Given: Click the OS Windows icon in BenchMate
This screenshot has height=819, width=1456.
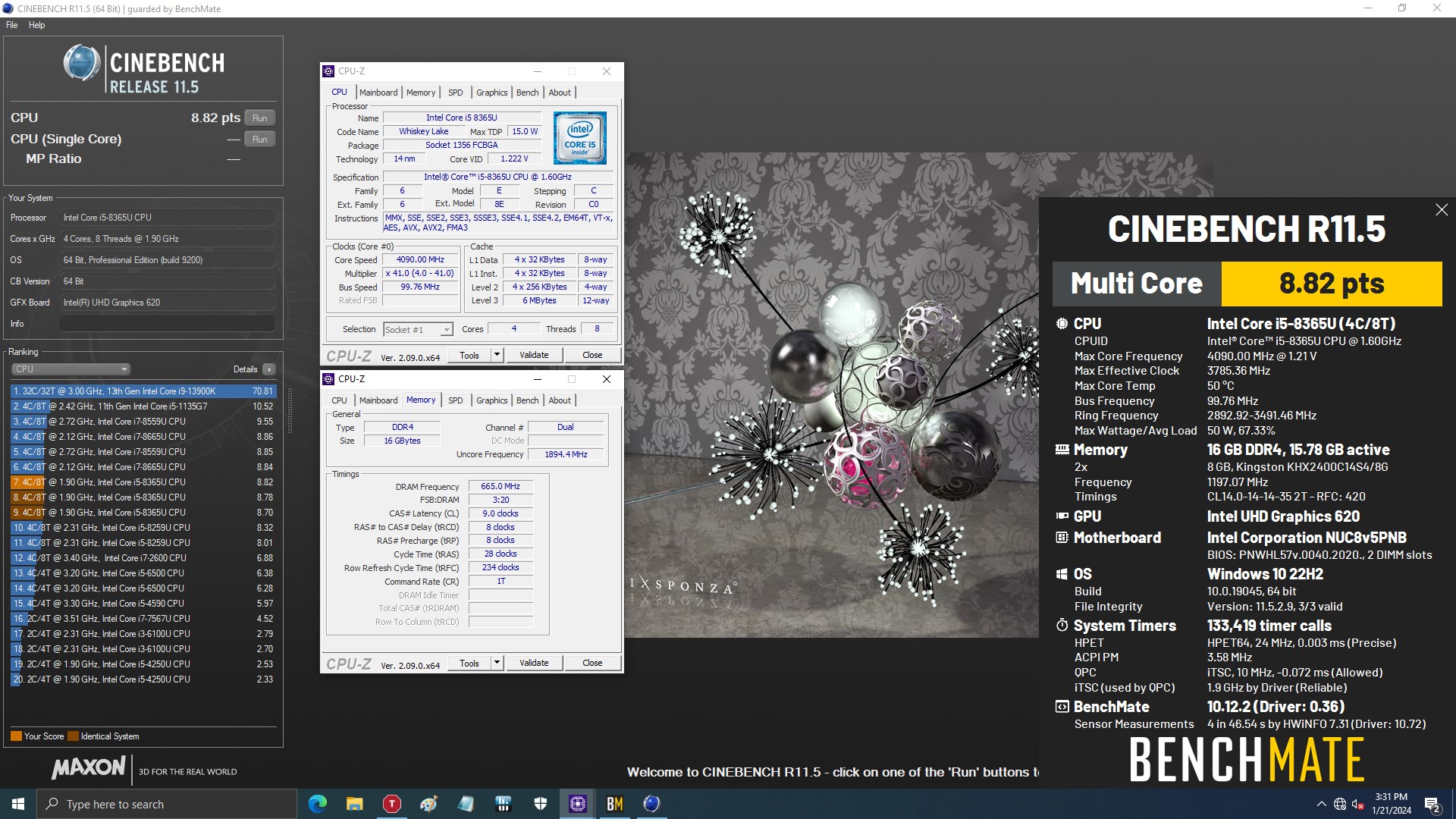Looking at the screenshot, I should click(x=1062, y=574).
